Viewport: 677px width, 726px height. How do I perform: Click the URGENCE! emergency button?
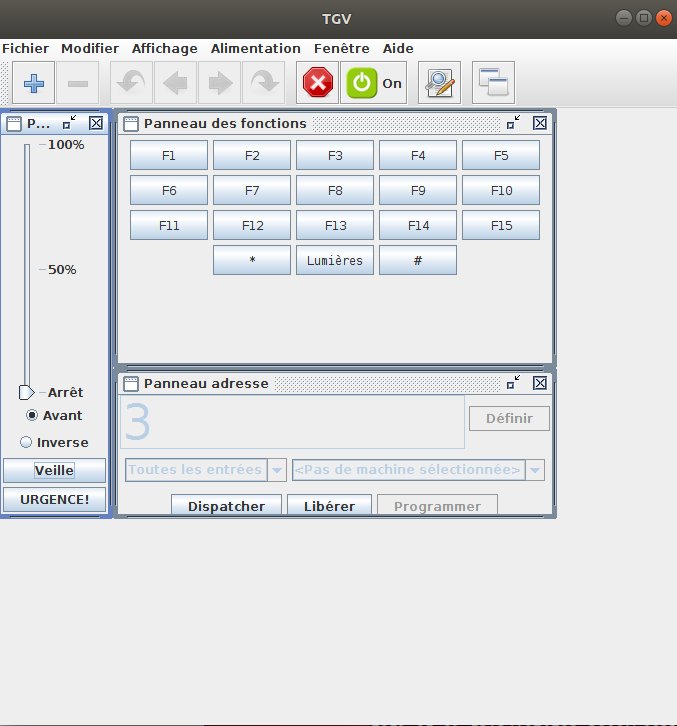pyautogui.click(x=55, y=500)
